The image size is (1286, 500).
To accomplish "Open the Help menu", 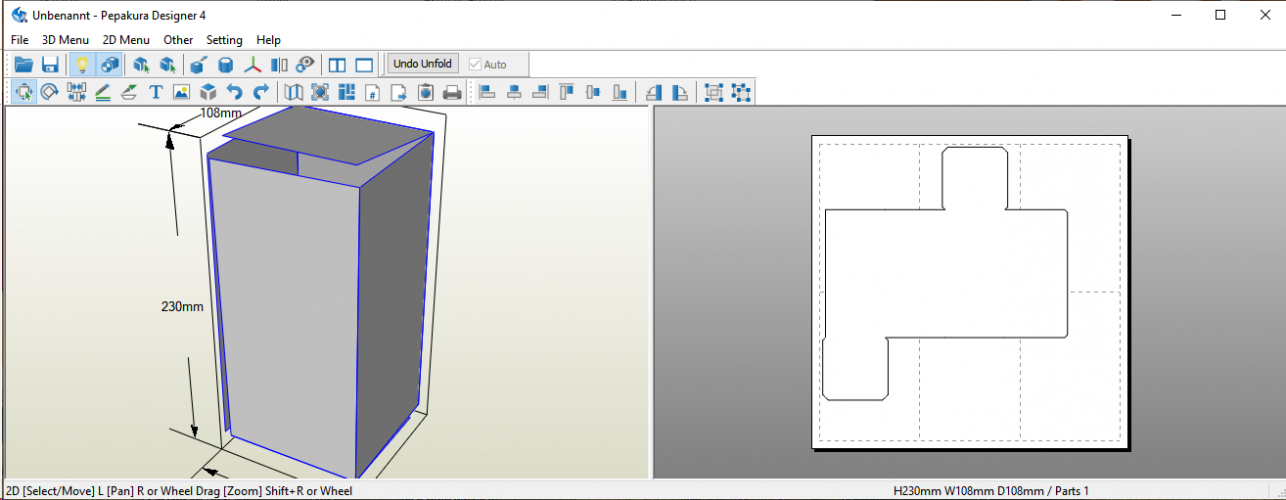I will click(x=268, y=40).
